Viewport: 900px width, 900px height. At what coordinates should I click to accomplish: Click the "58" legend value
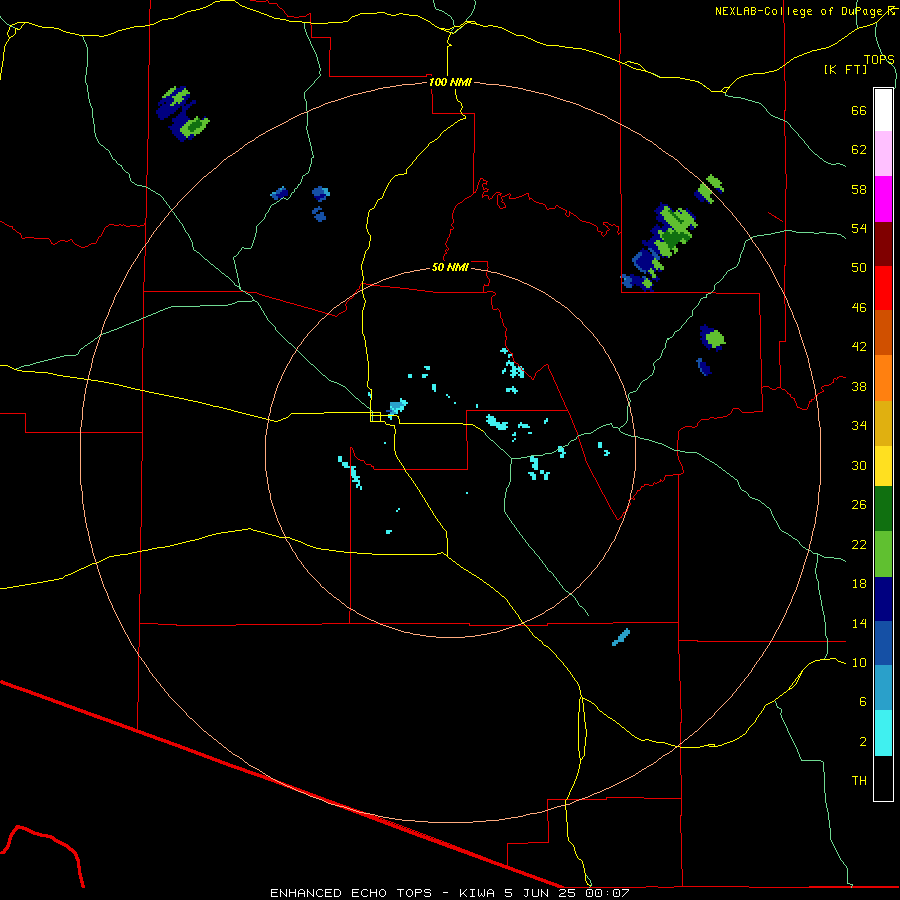[x=859, y=189]
